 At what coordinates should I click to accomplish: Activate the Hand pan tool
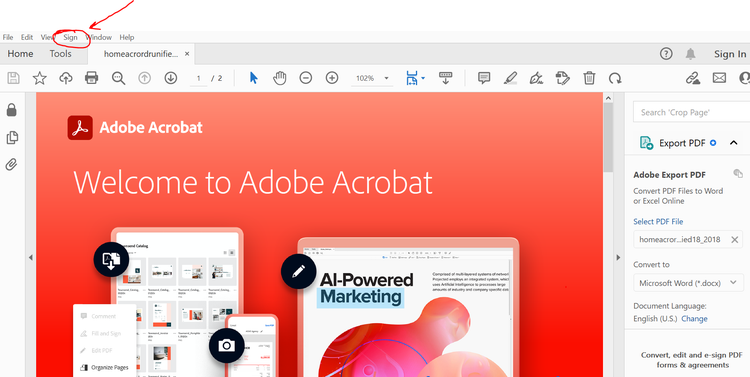(279, 78)
